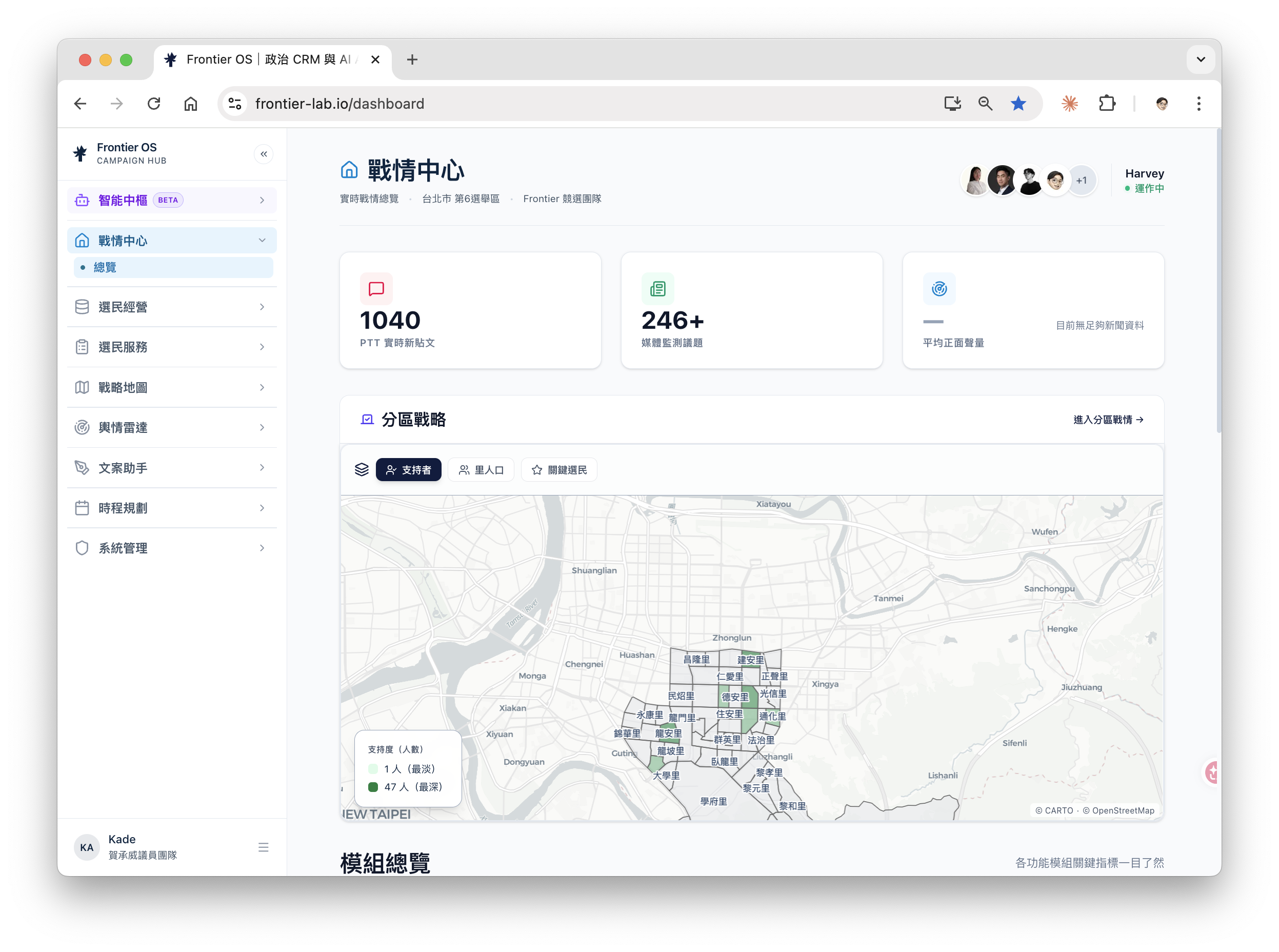Click the map layers stack icon

[x=361, y=470]
